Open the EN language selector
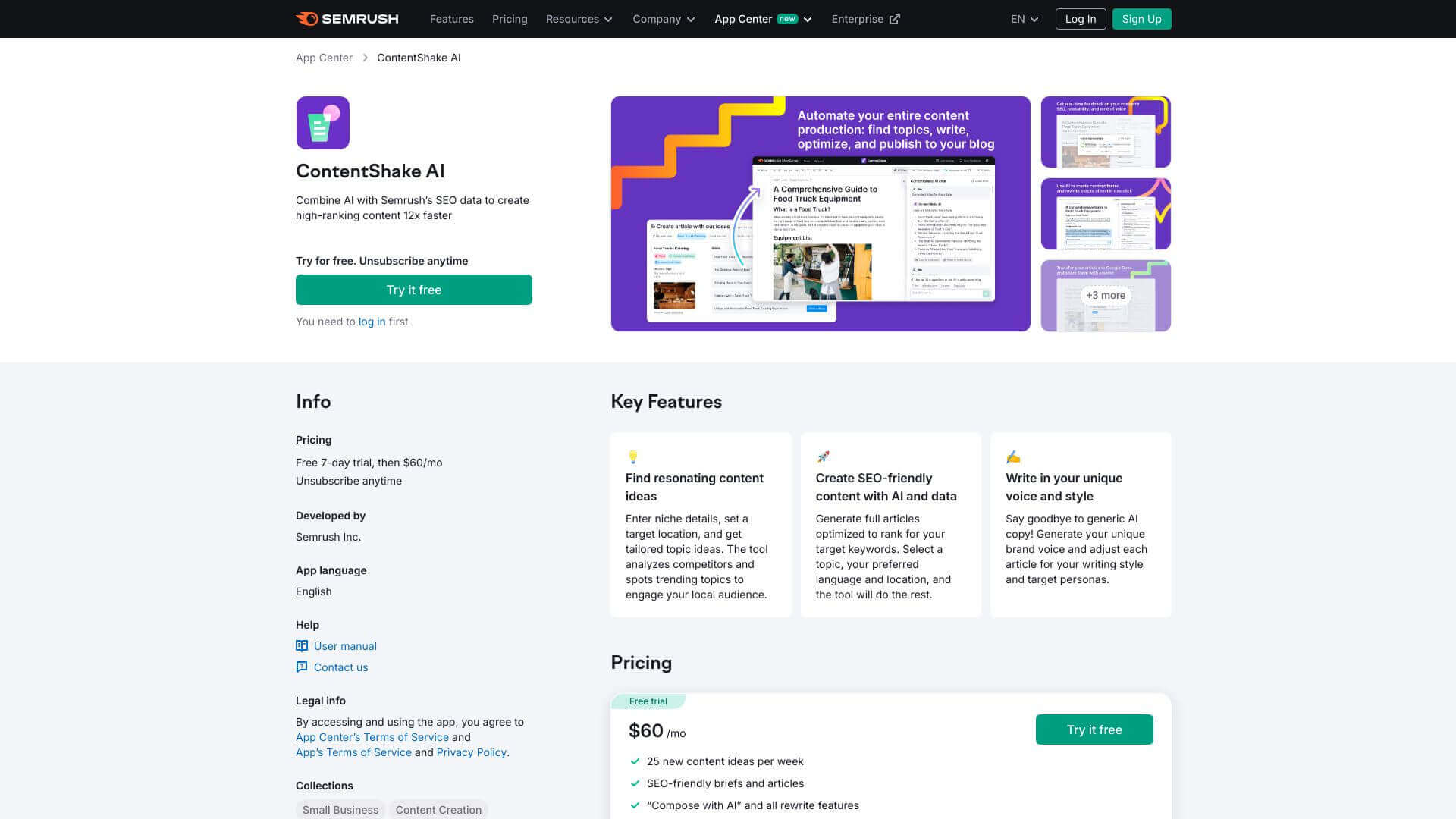The width and height of the screenshot is (1456, 819). coord(1025,19)
